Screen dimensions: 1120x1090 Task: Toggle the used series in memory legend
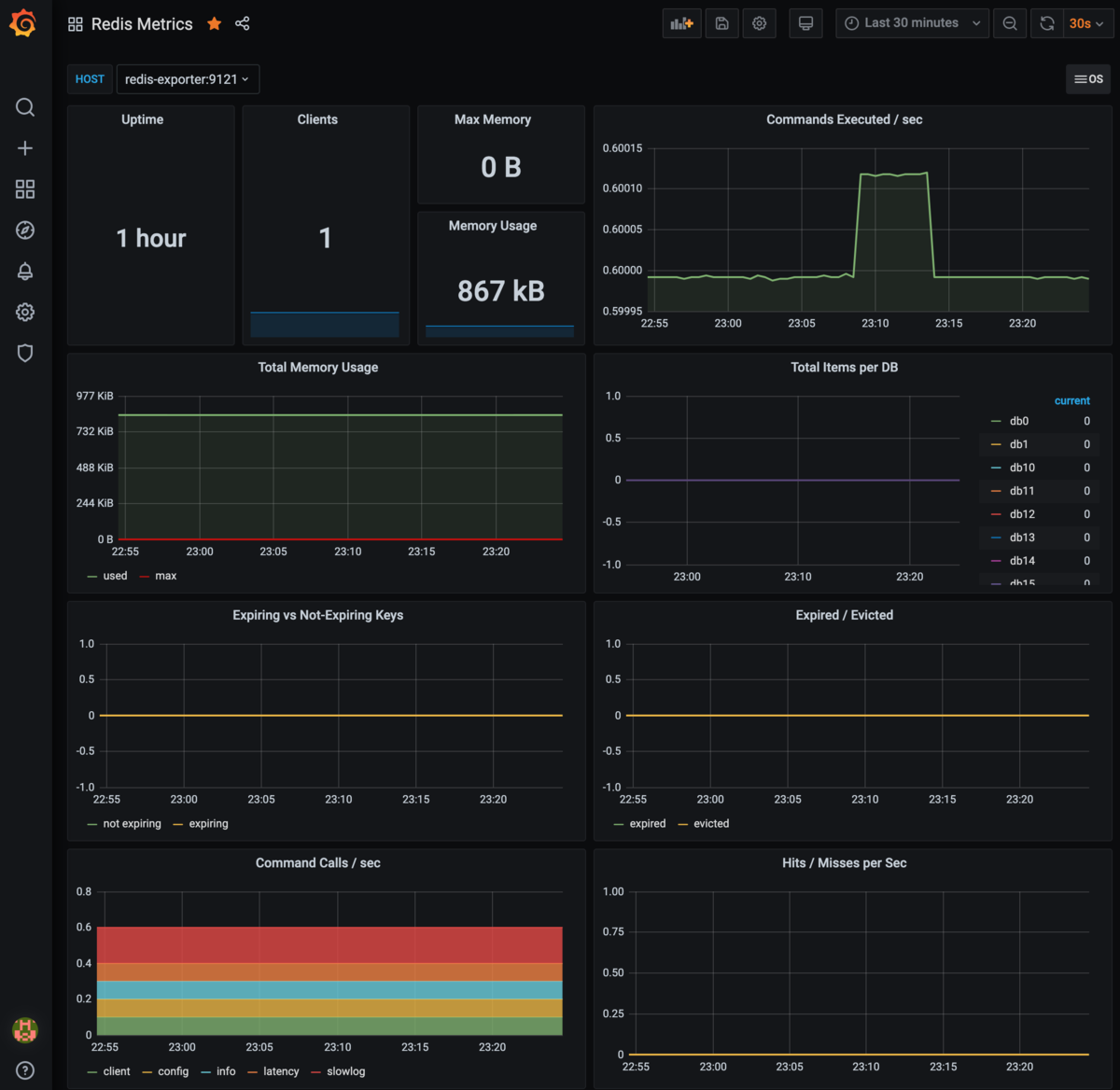pos(115,576)
